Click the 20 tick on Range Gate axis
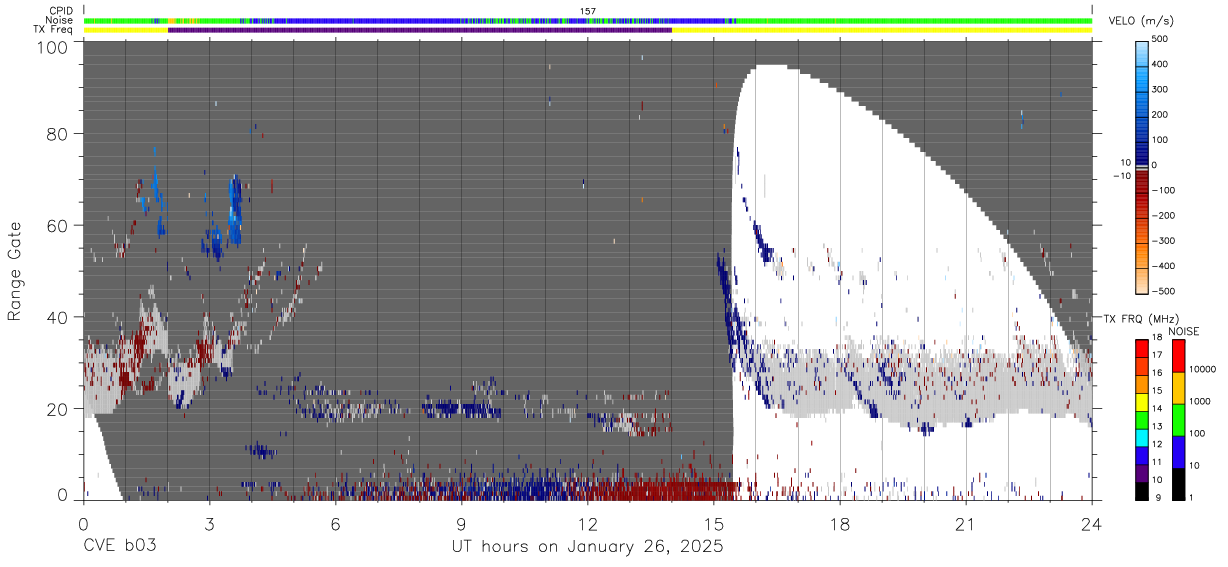1228x567 pixels. 57,410
